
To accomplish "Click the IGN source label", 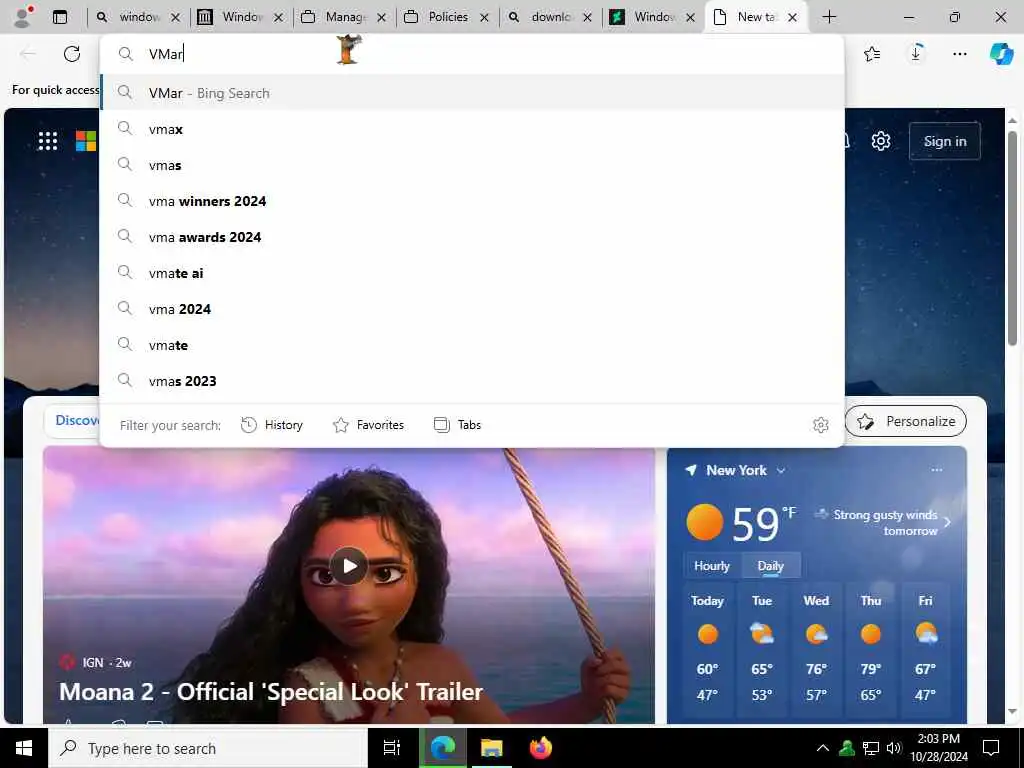I will click(93, 663).
